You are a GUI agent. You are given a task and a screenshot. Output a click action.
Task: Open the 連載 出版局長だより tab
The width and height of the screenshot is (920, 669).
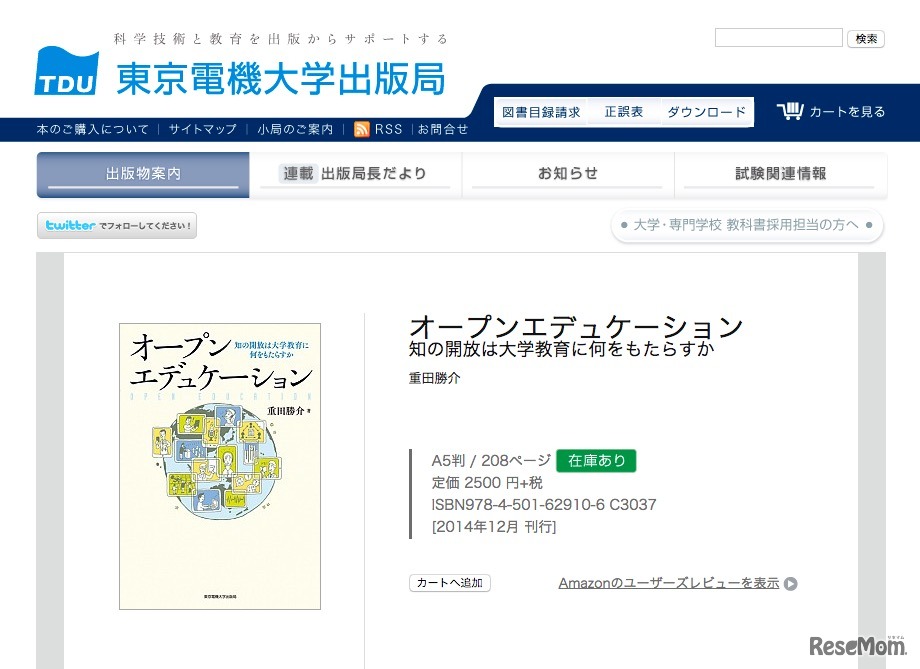(356, 170)
